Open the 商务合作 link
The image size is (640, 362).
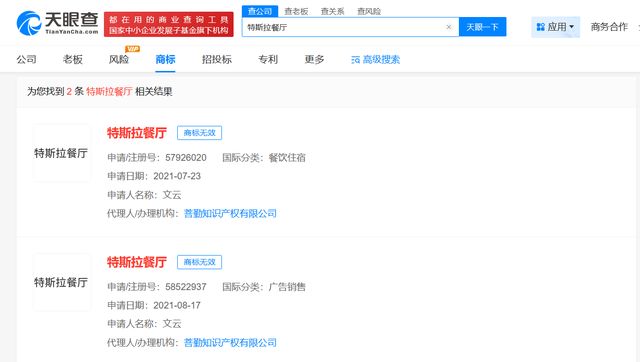tap(609, 27)
